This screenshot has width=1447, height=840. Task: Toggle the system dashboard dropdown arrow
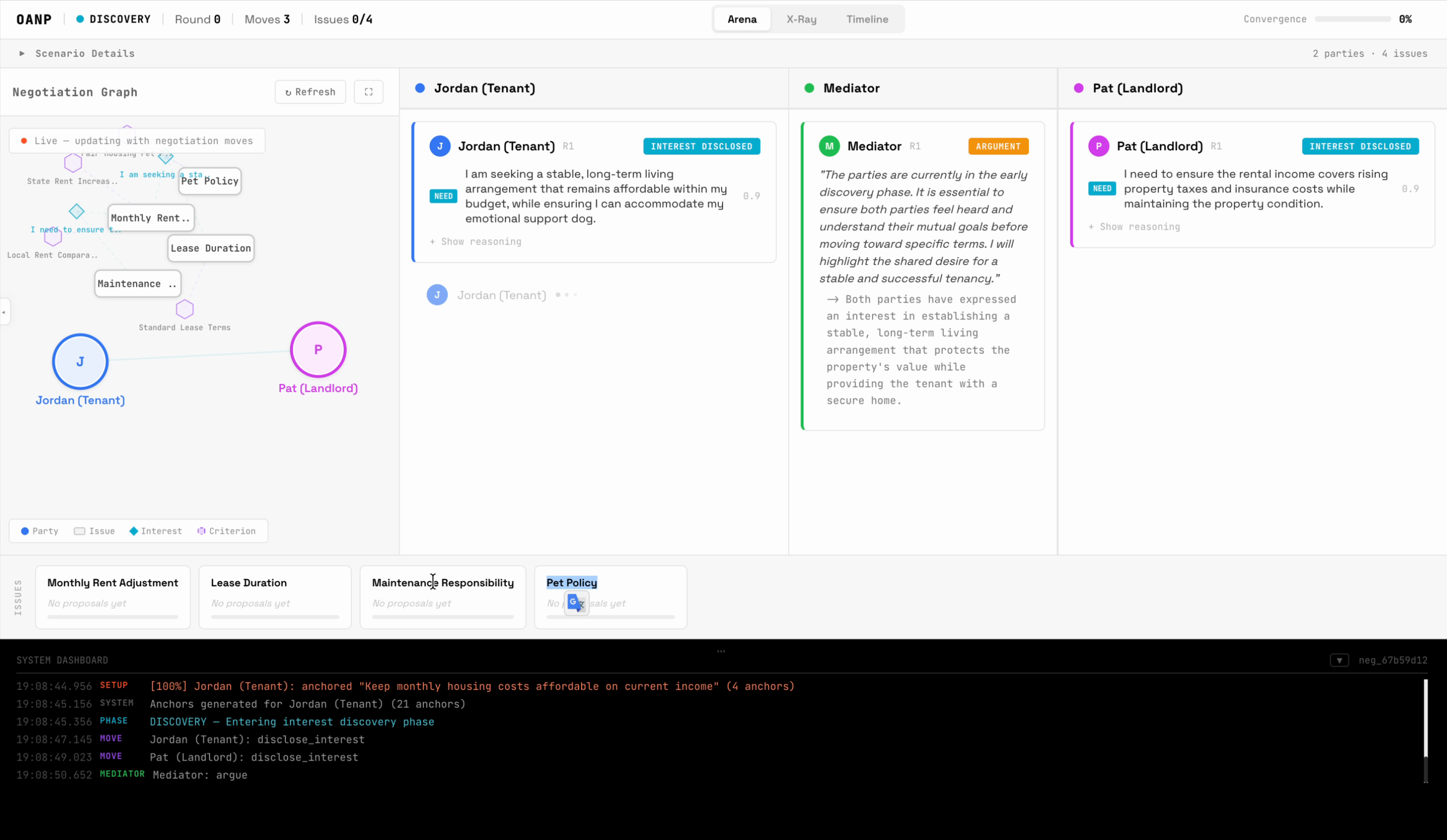1339,660
